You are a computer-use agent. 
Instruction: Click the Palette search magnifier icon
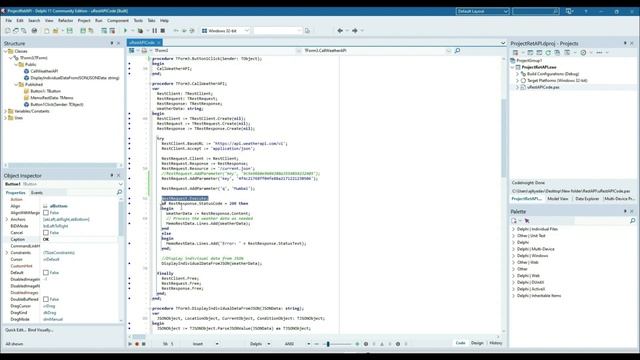tap(632, 220)
